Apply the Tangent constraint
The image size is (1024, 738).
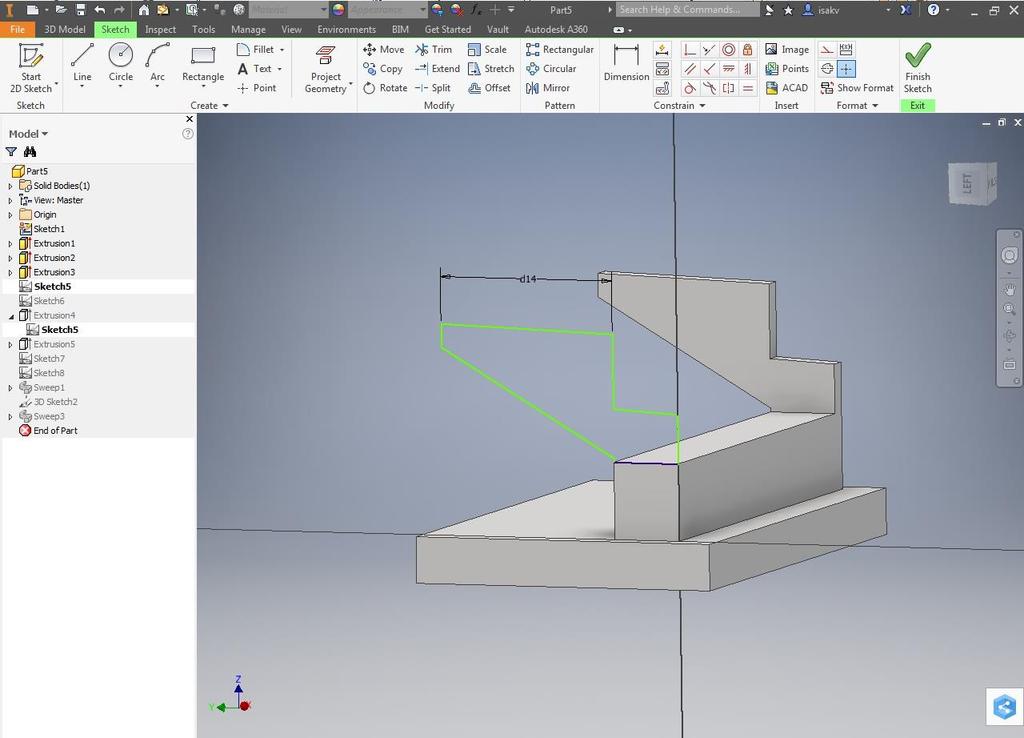coord(689,88)
